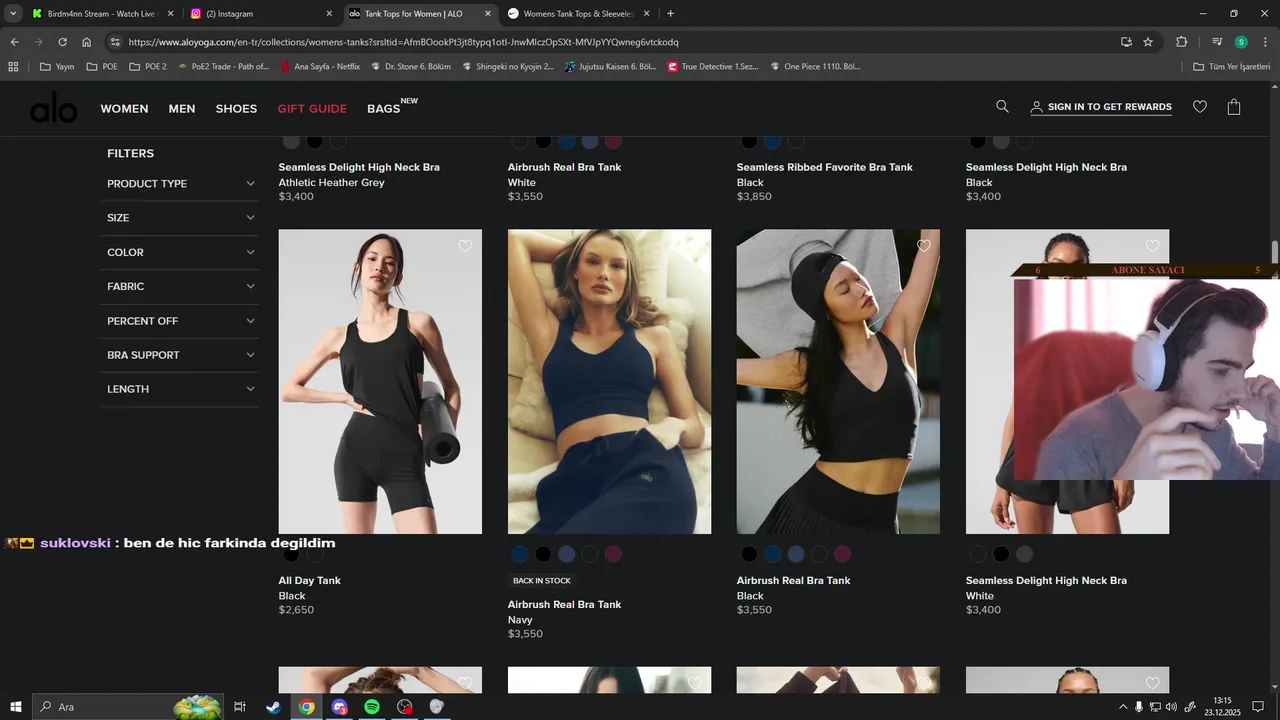Click the install app icon in address bar
This screenshot has width=1280, height=720.
coord(1126,42)
